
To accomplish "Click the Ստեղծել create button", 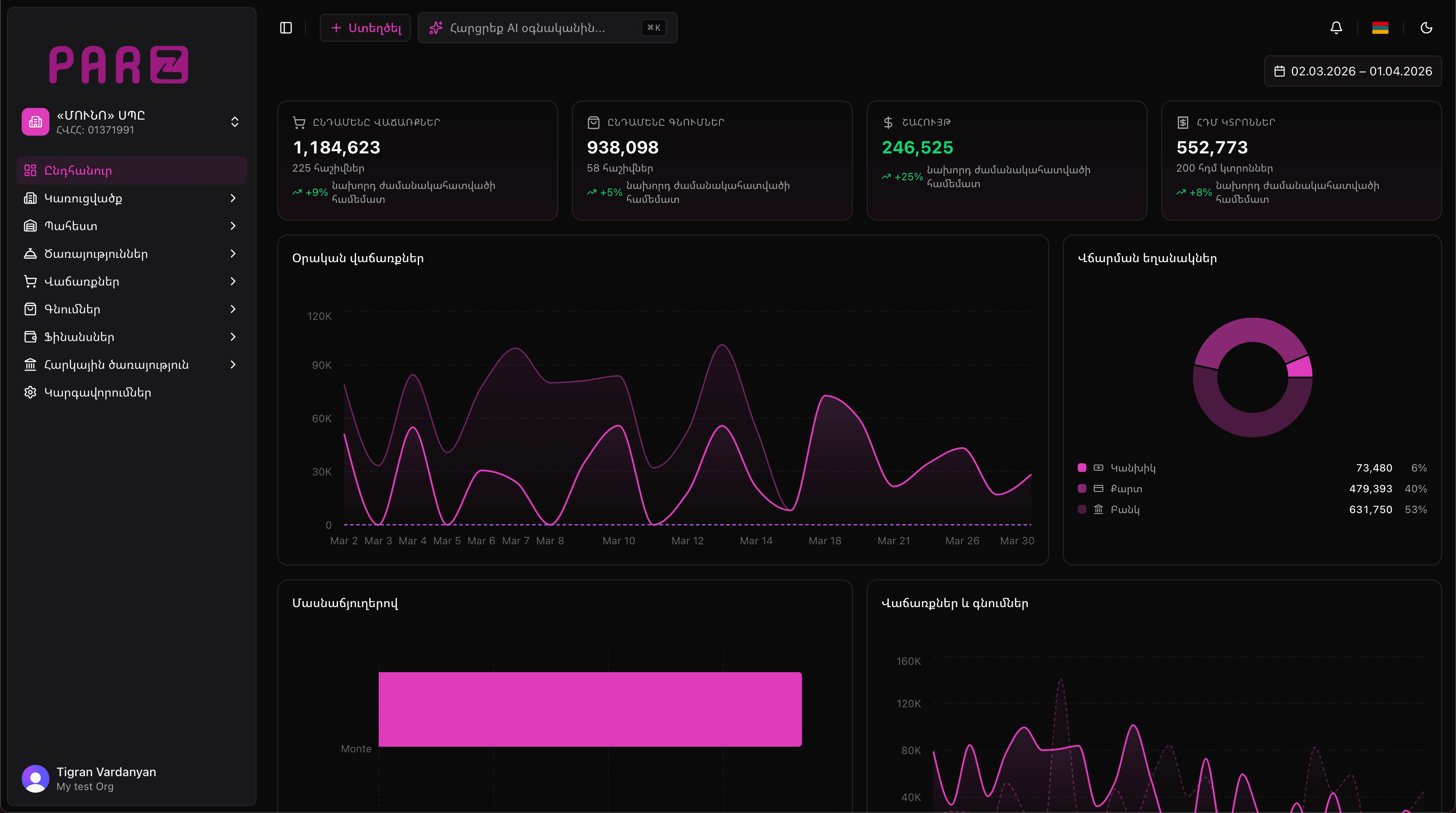I will [x=365, y=28].
